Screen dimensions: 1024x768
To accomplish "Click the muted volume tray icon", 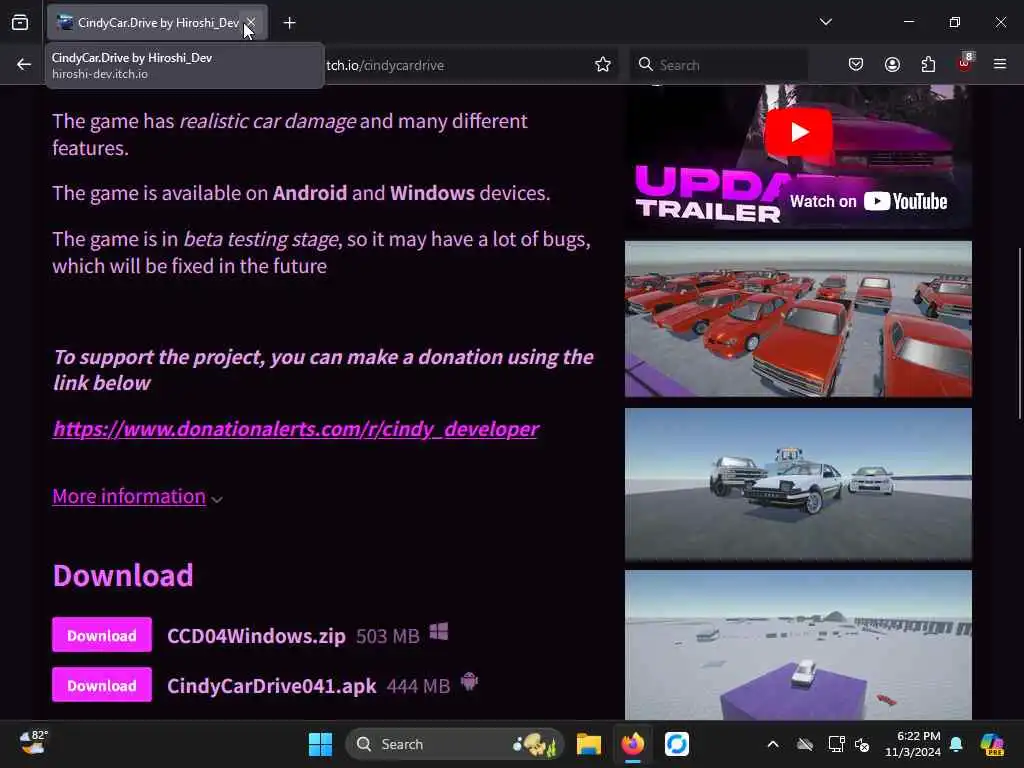I will (x=862, y=744).
